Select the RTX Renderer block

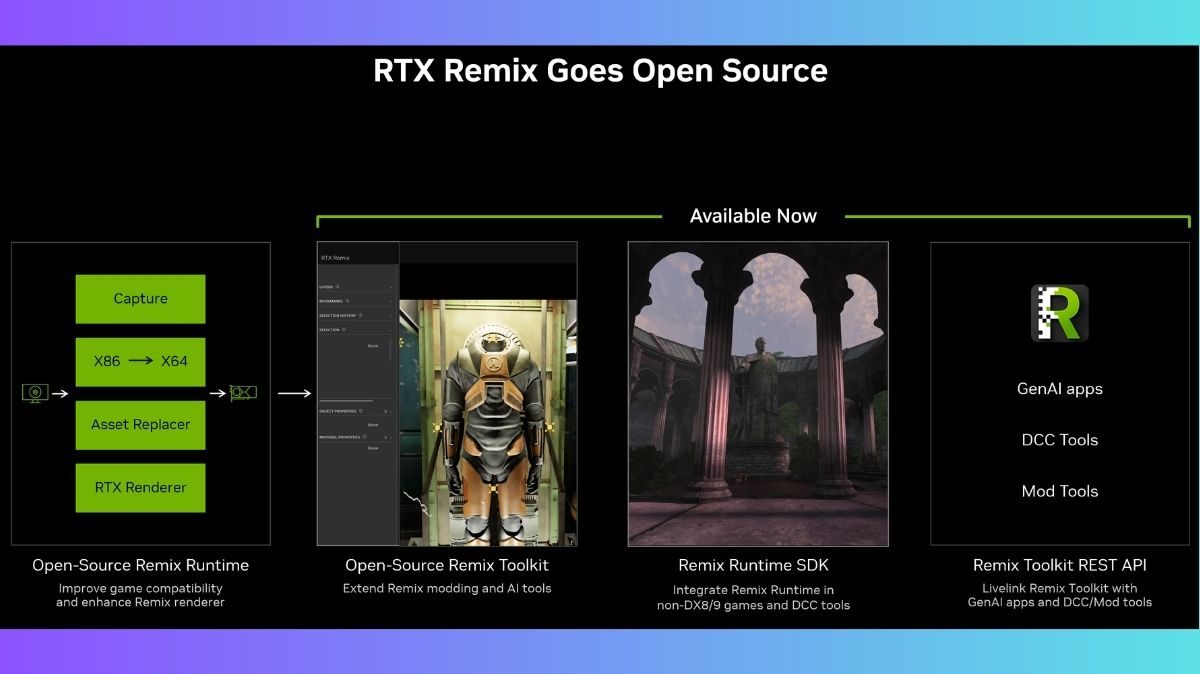140,487
